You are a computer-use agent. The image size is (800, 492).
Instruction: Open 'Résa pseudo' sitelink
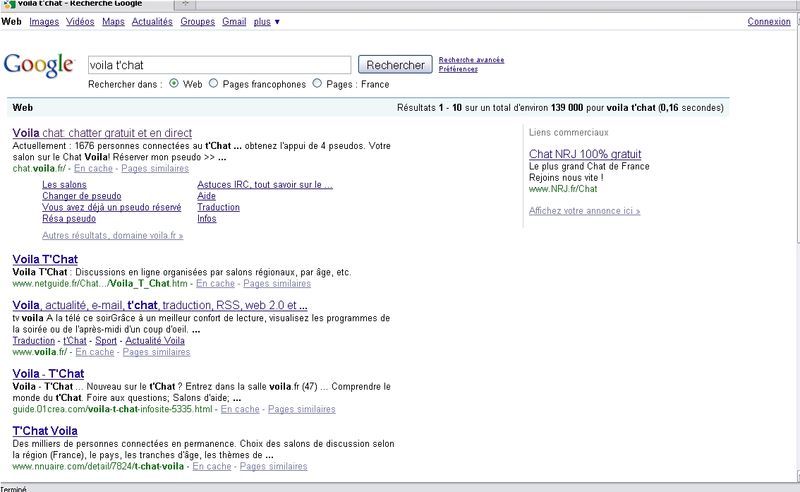(69, 218)
